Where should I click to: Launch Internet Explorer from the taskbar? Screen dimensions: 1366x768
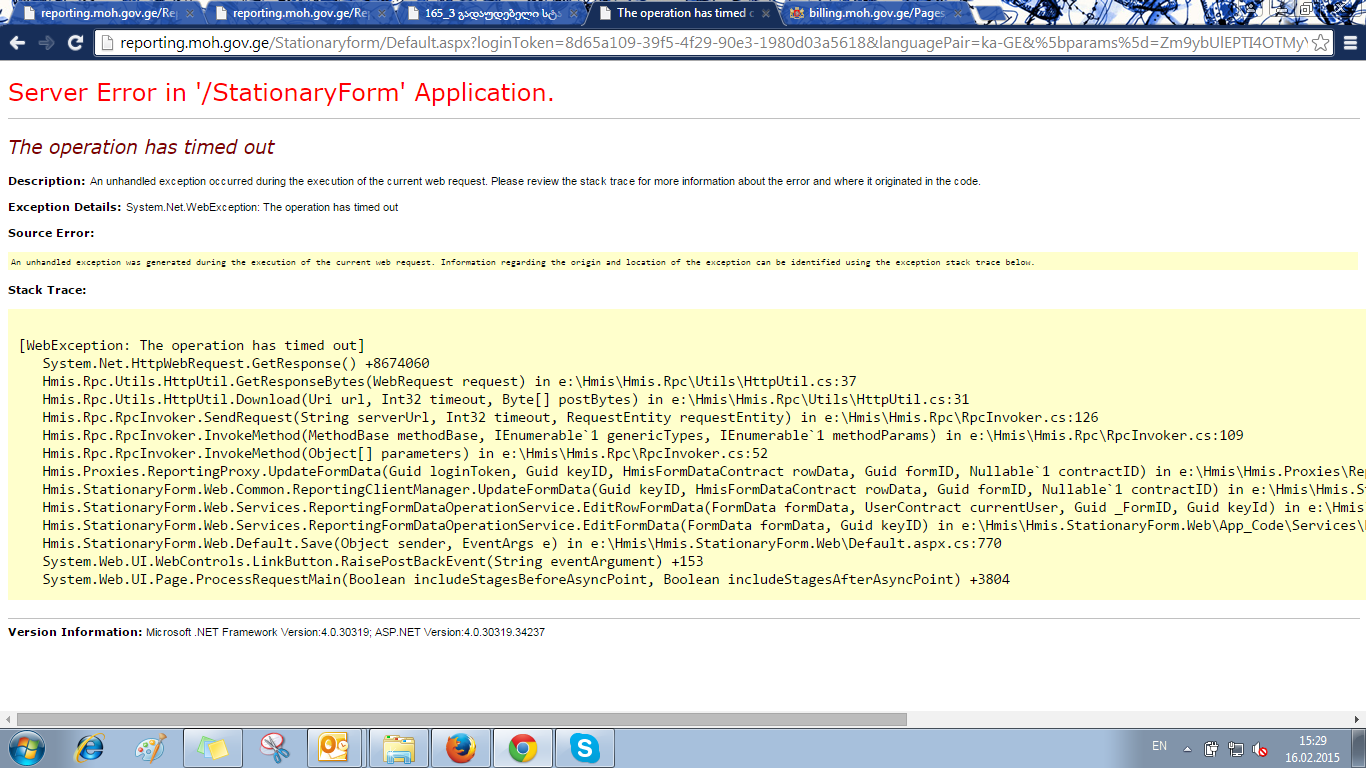click(90, 748)
